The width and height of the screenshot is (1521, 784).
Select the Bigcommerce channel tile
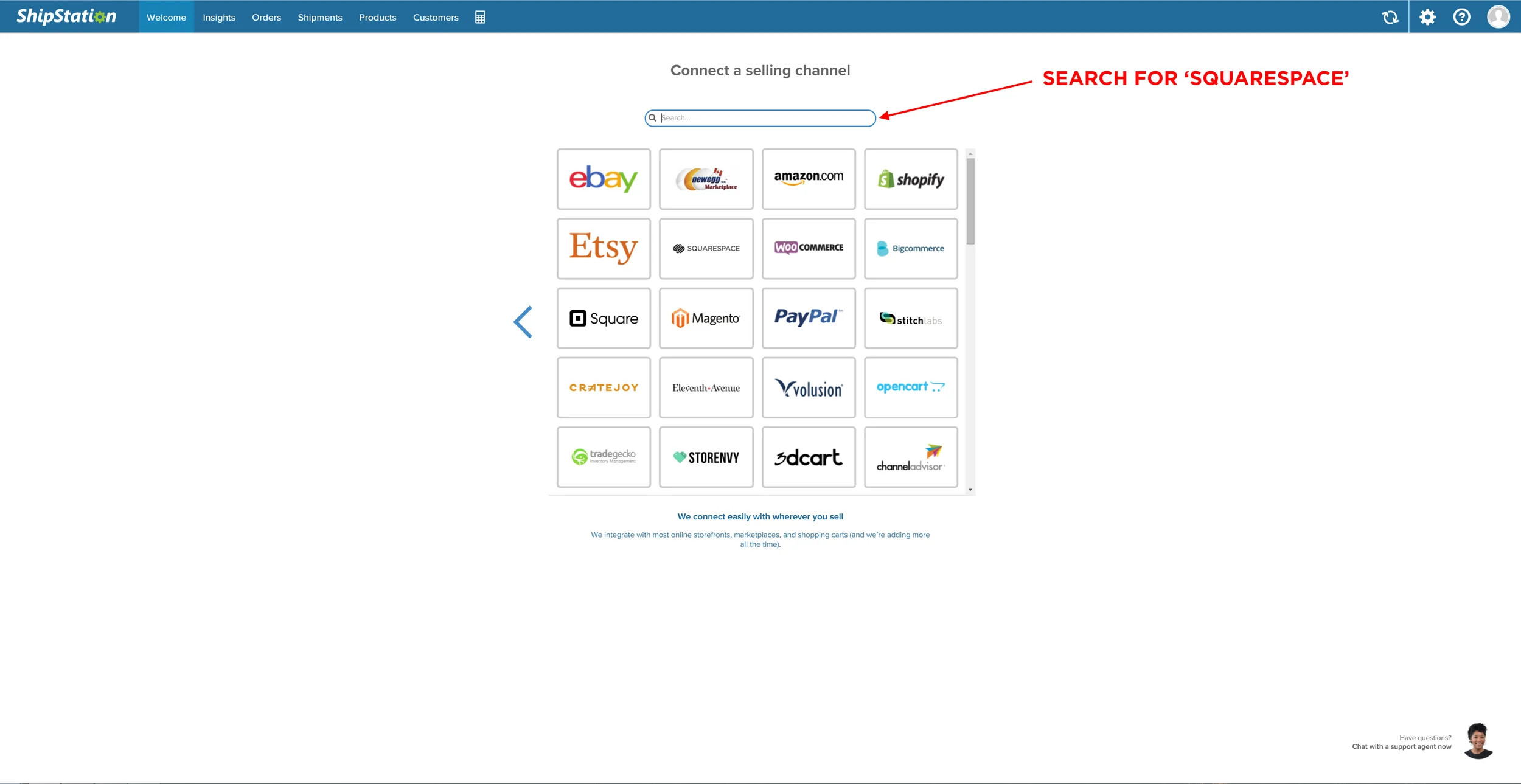tap(911, 248)
